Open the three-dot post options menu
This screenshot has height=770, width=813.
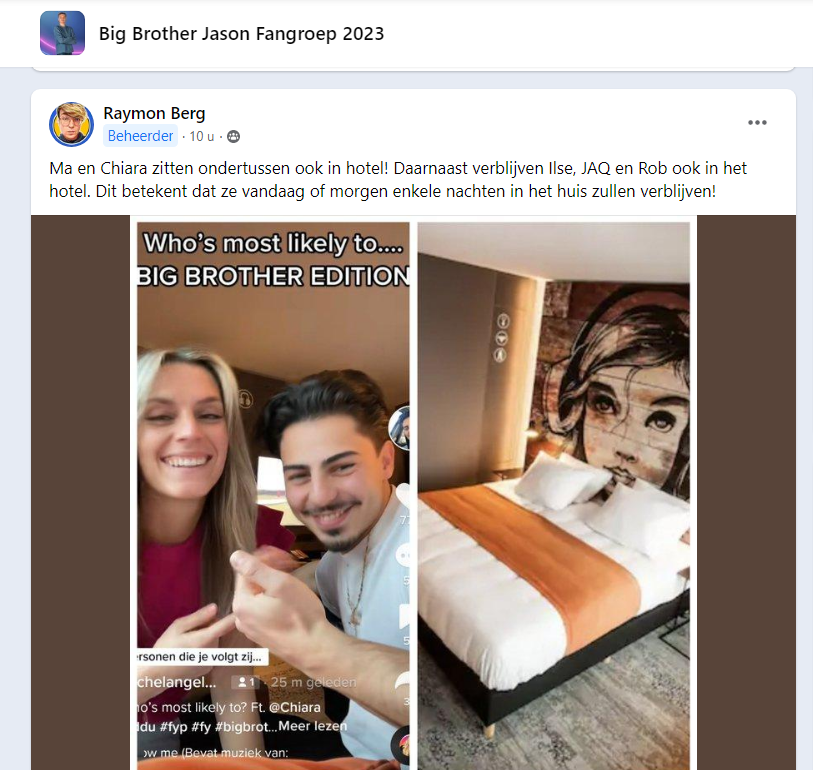(x=757, y=123)
